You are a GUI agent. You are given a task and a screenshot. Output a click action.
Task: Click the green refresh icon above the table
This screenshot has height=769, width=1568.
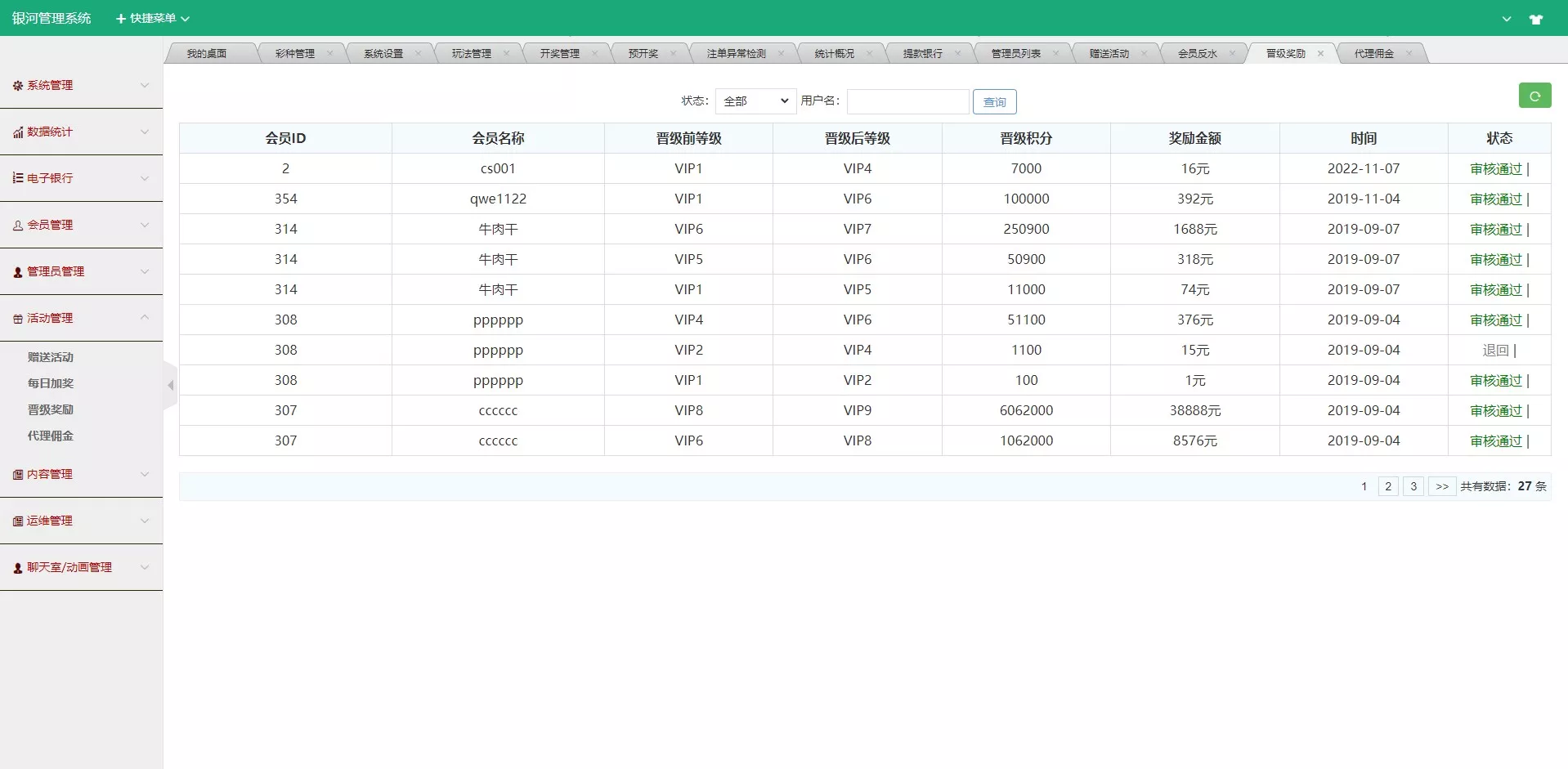(1534, 95)
